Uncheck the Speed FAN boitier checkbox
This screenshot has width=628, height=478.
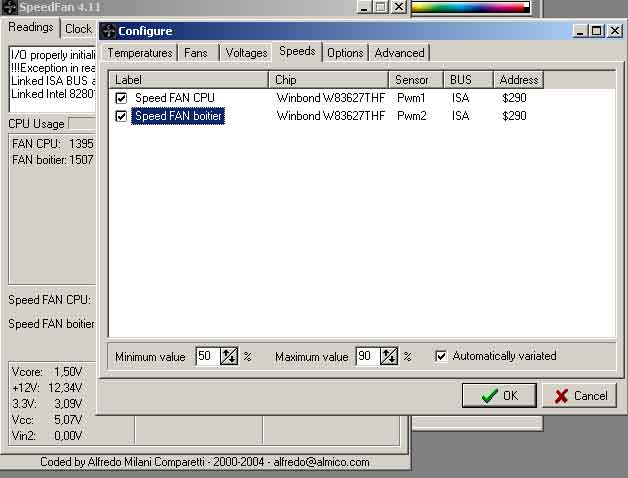pyautogui.click(x=121, y=116)
